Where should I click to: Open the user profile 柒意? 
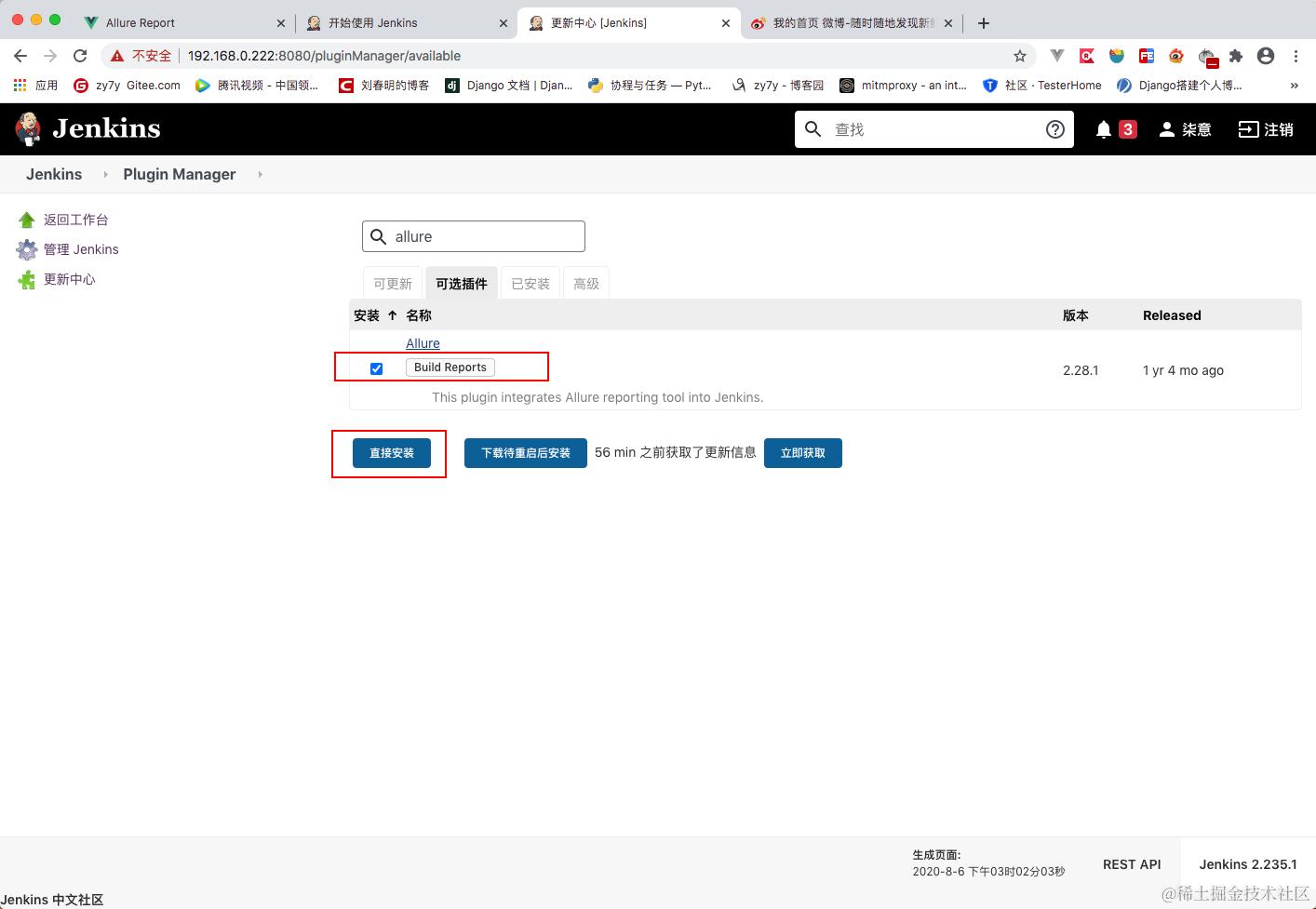(x=1185, y=129)
